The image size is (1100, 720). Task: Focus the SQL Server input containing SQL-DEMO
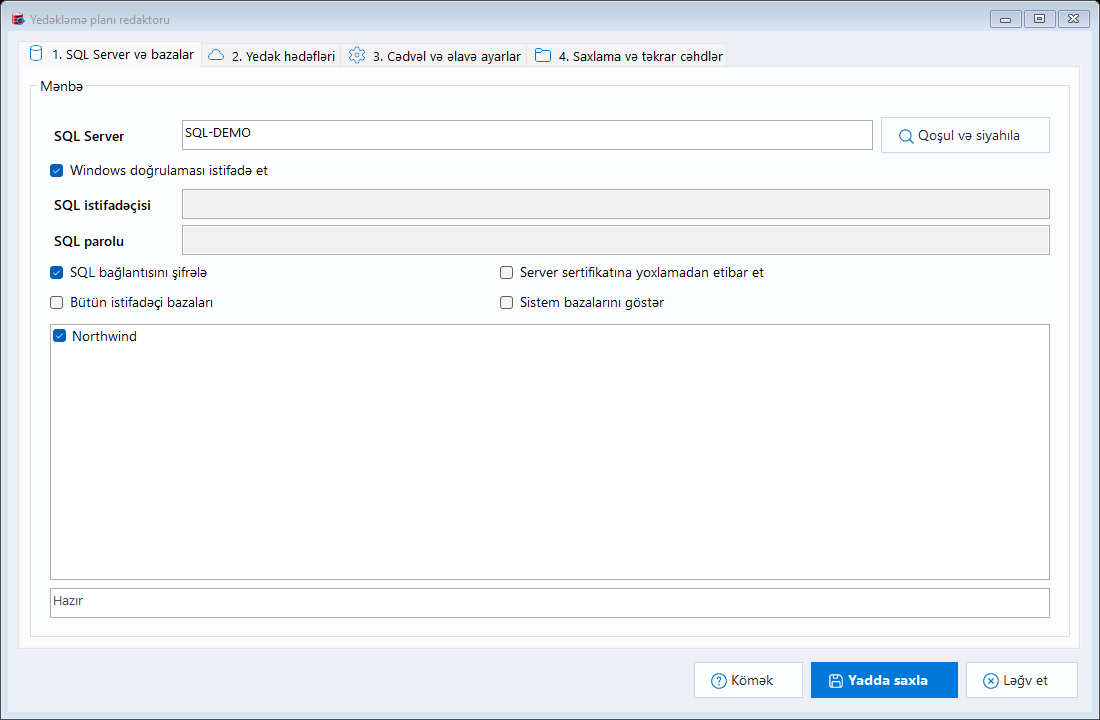coord(527,135)
